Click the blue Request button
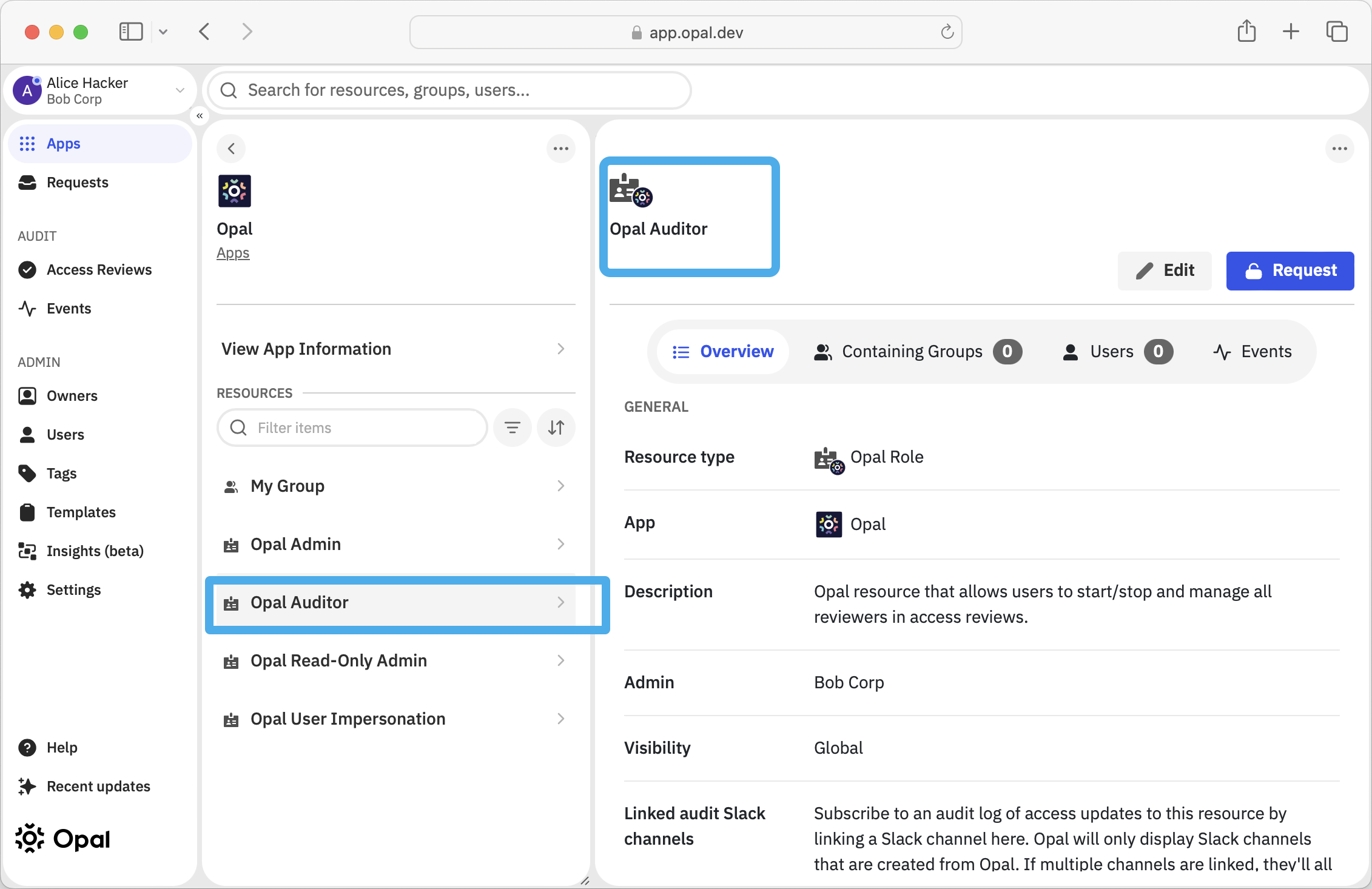 pyautogui.click(x=1290, y=270)
